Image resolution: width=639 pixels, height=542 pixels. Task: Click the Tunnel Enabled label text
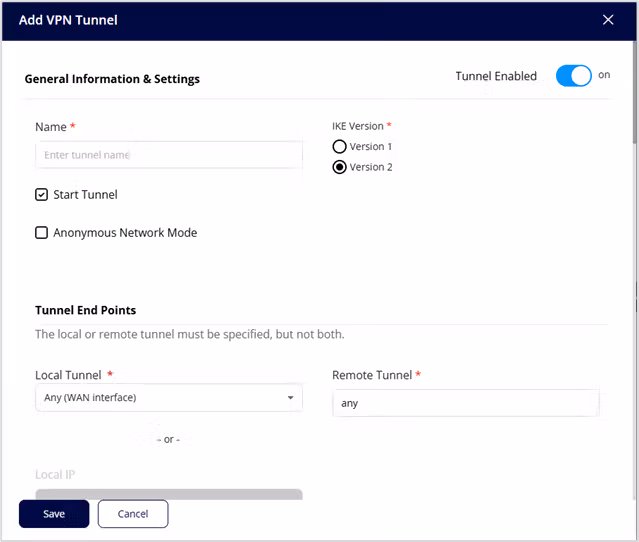tap(496, 76)
